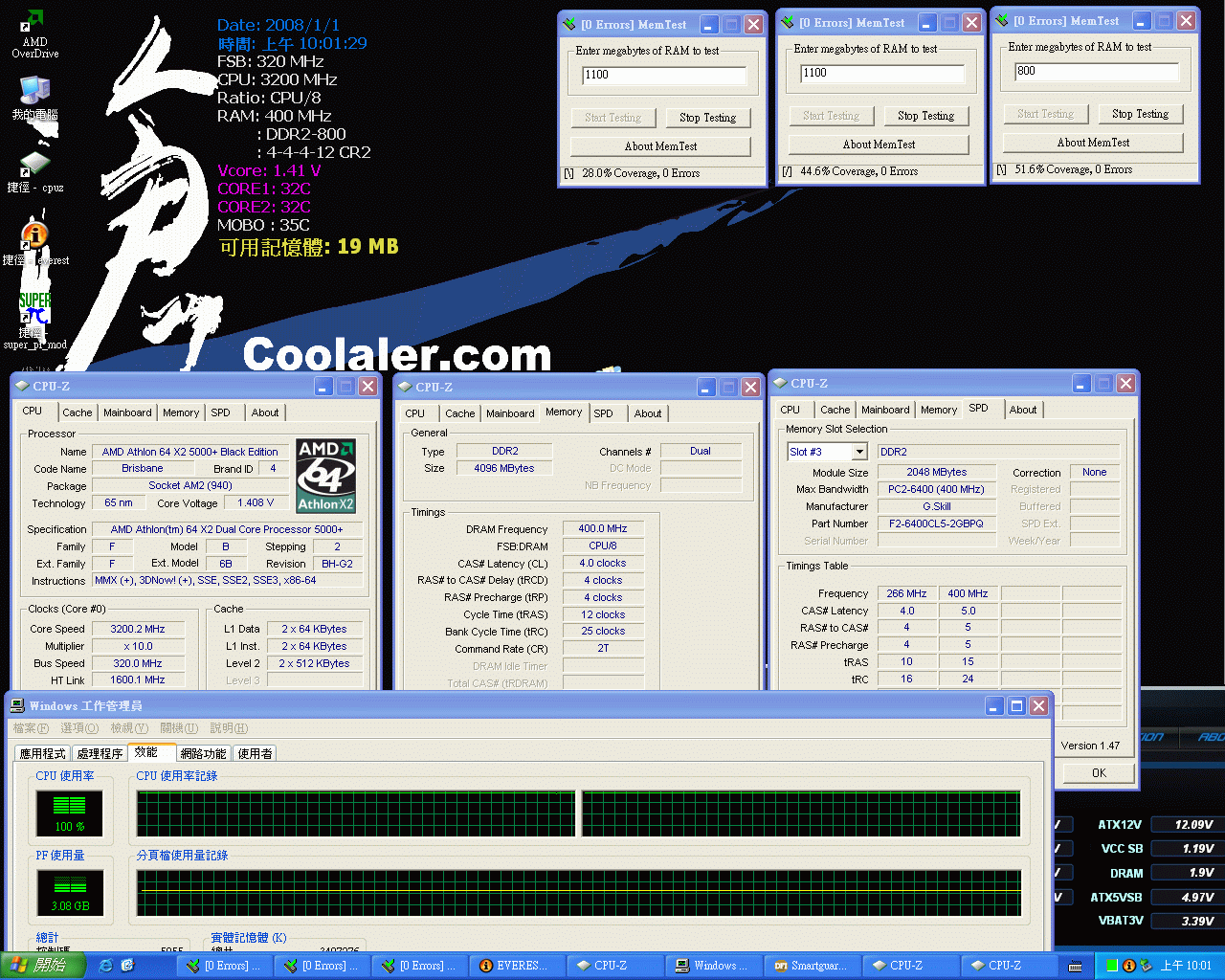Open the Slot #3 memory slot dropdown
Screen dimensions: 1225x980
coord(828,452)
